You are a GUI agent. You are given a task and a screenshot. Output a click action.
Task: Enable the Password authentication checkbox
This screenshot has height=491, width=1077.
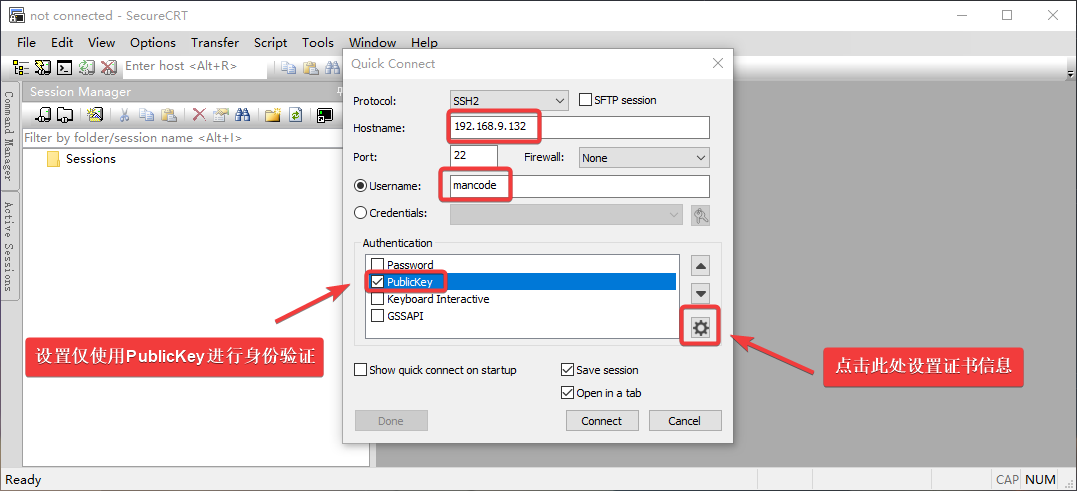pyautogui.click(x=377, y=265)
